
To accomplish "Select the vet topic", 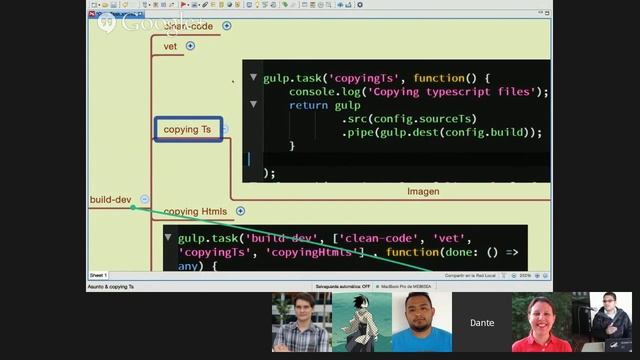I will pos(170,47).
